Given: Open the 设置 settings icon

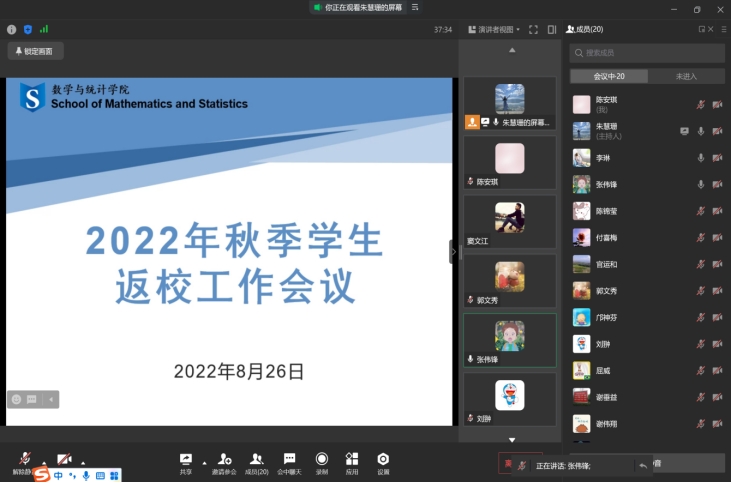Looking at the screenshot, I should coord(383,461).
